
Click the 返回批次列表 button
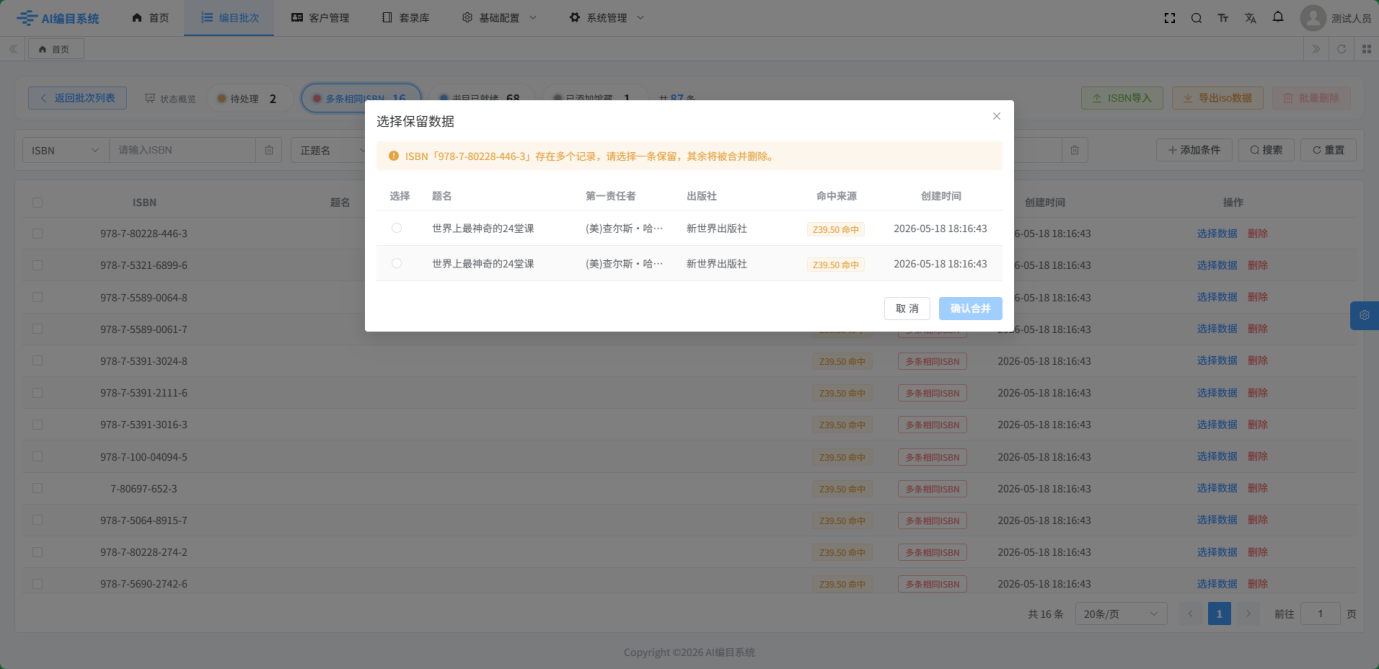coord(77,98)
